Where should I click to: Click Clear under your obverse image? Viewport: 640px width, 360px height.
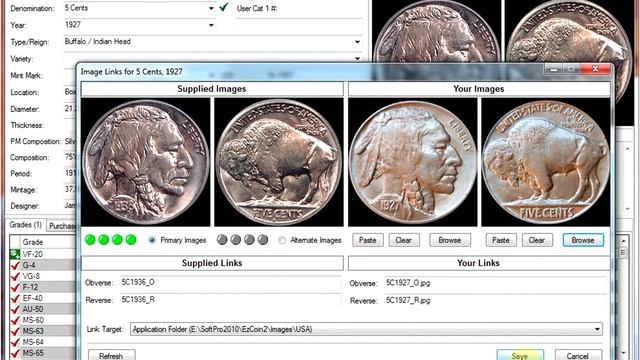tap(403, 240)
